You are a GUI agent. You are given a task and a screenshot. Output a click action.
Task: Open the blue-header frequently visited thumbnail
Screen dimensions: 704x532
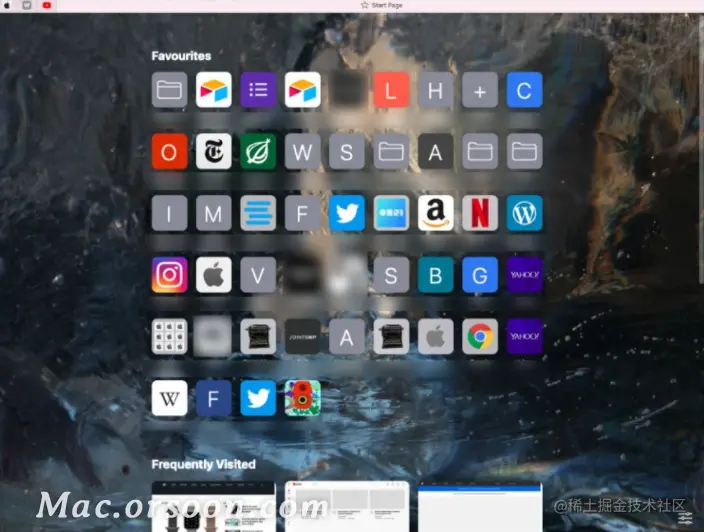pos(480,507)
